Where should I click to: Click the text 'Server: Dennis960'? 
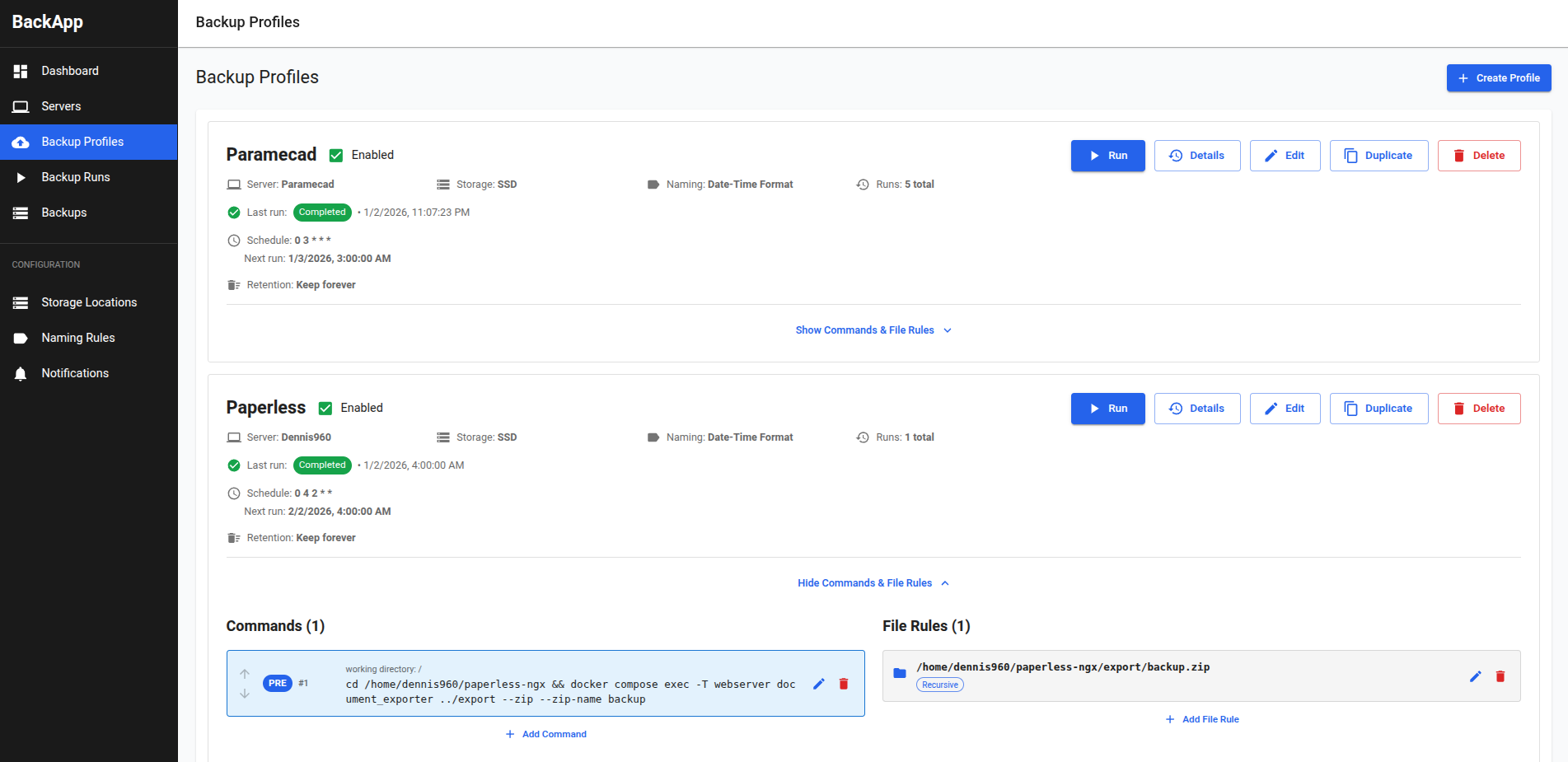(x=289, y=437)
